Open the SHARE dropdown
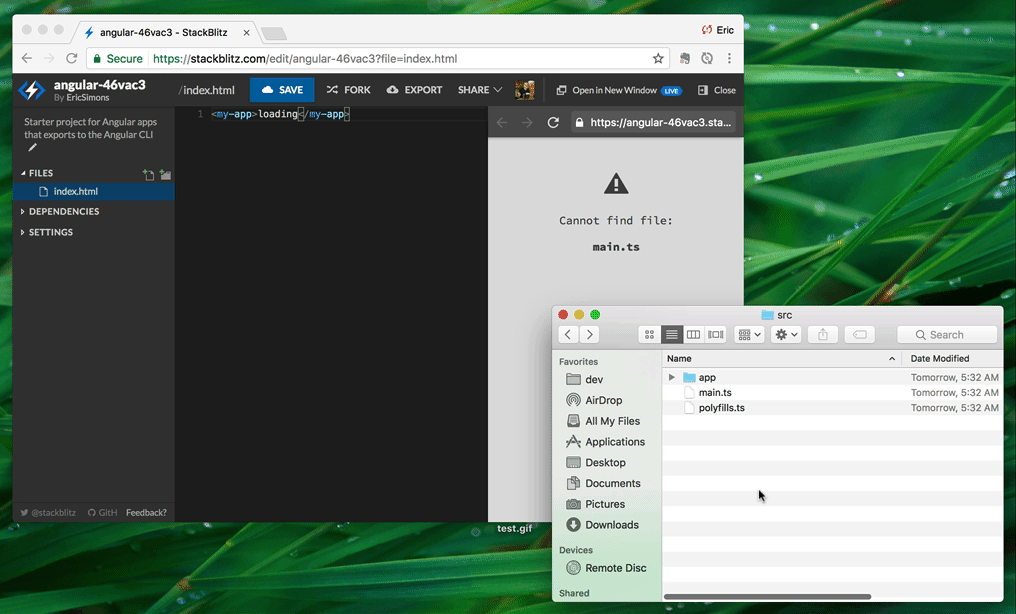Image resolution: width=1016 pixels, height=614 pixels. pyautogui.click(x=479, y=89)
